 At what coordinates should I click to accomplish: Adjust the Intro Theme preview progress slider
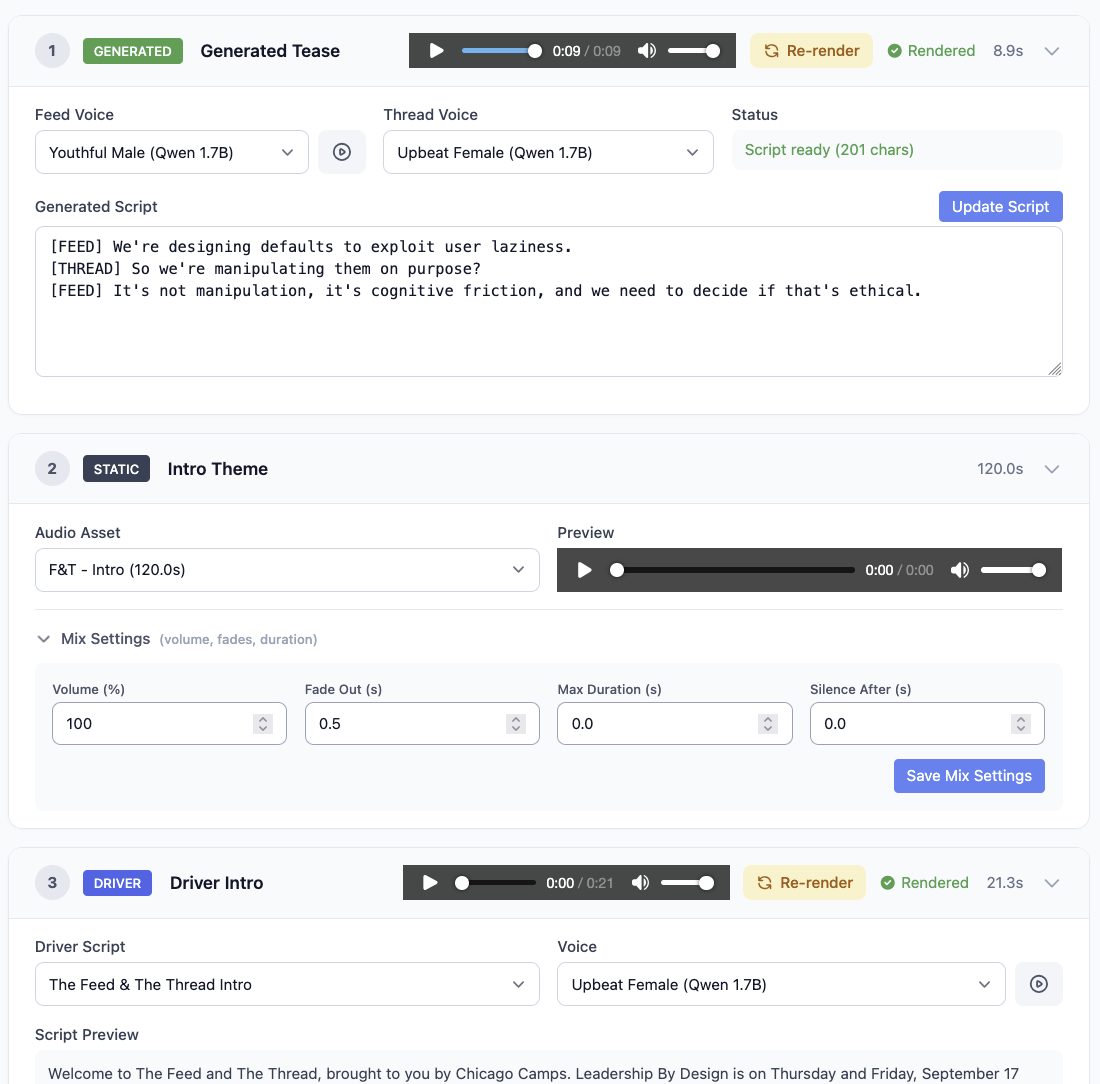click(x=732, y=570)
